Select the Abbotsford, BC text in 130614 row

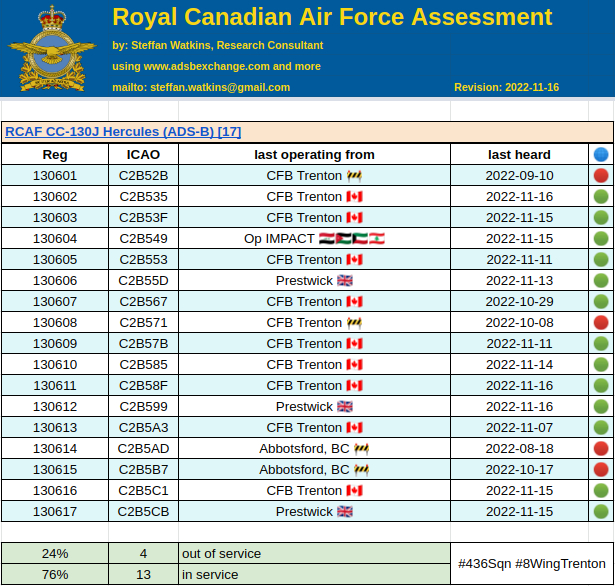pyautogui.click(x=304, y=448)
